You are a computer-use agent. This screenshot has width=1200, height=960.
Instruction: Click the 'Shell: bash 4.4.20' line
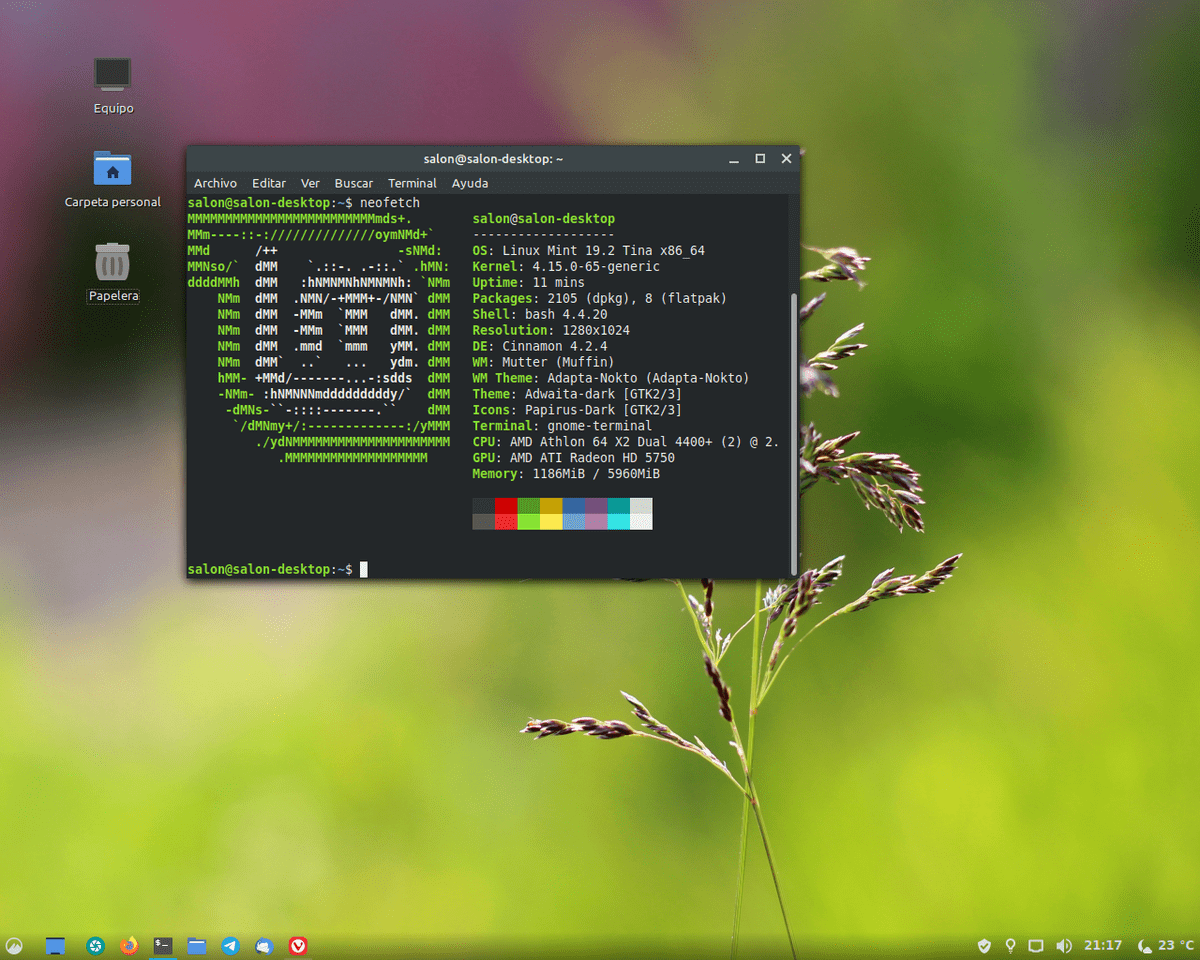click(540, 314)
